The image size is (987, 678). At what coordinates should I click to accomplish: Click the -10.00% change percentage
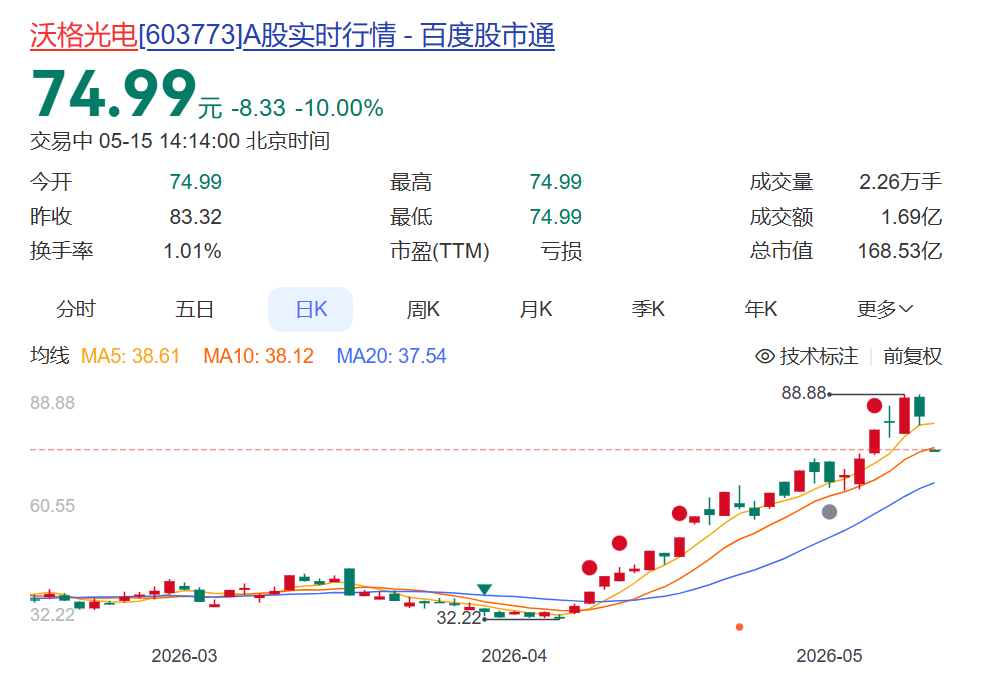coord(339,108)
